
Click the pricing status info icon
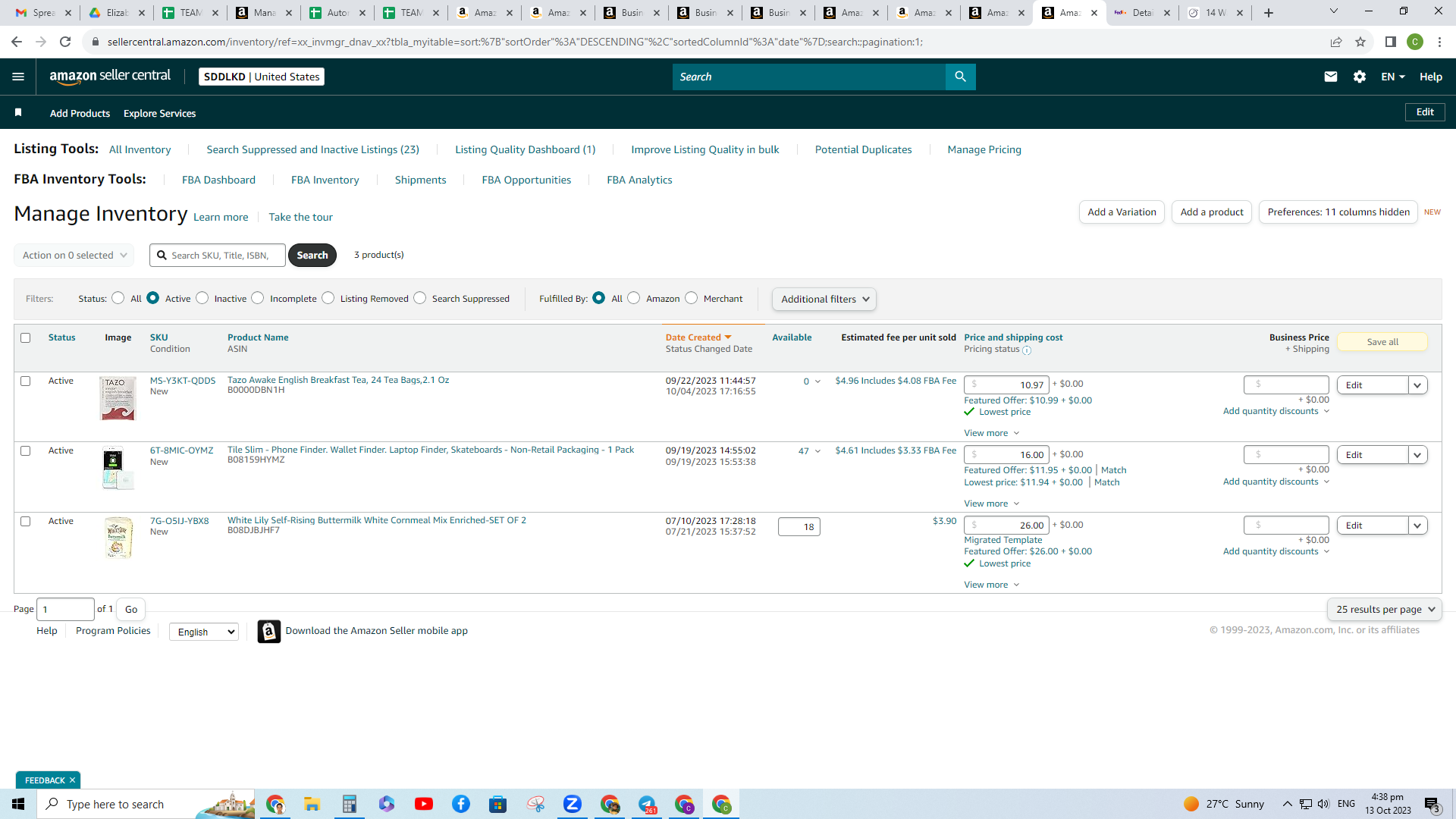click(x=1027, y=350)
